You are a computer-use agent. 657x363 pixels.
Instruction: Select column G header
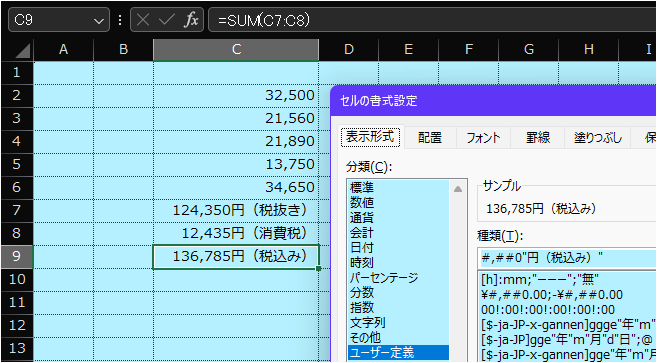pyautogui.click(x=529, y=50)
